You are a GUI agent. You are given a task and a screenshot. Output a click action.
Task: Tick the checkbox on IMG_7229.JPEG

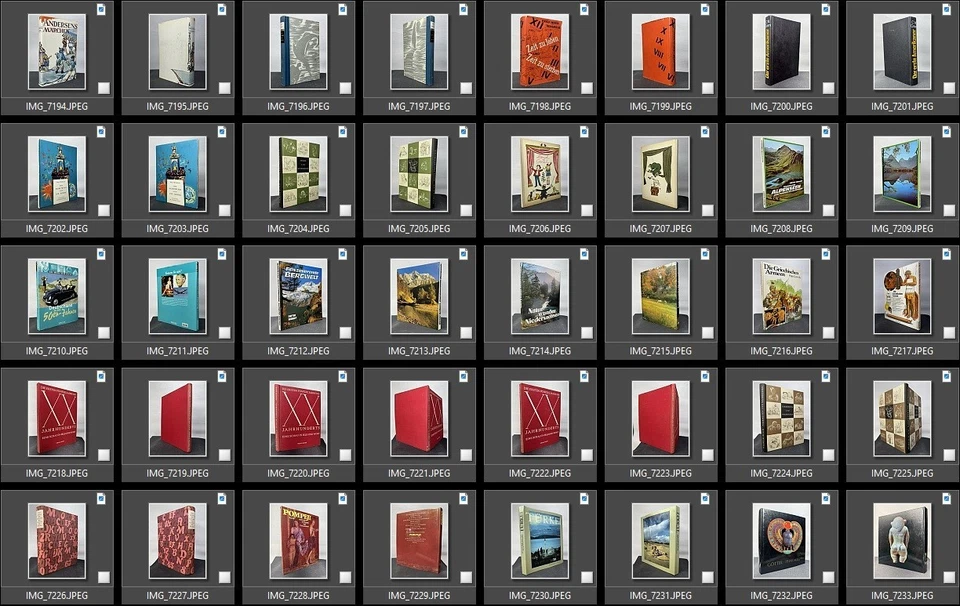click(467, 577)
